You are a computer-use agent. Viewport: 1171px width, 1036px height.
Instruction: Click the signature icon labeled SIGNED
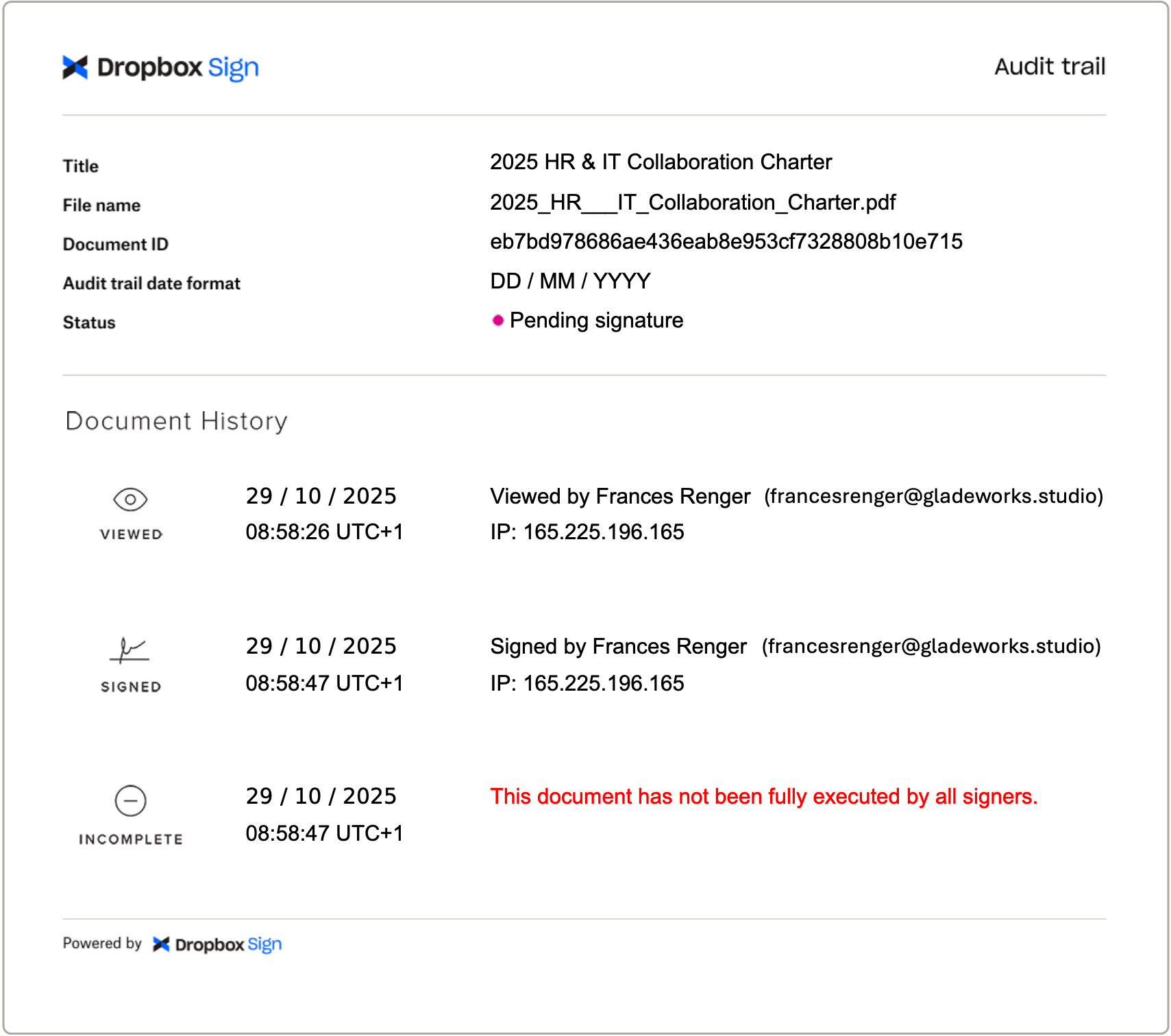pos(130,651)
